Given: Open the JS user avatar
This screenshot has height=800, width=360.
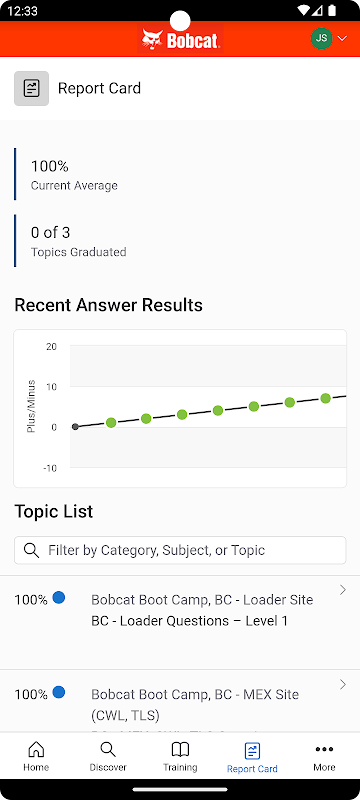Looking at the screenshot, I should coord(321,38).
